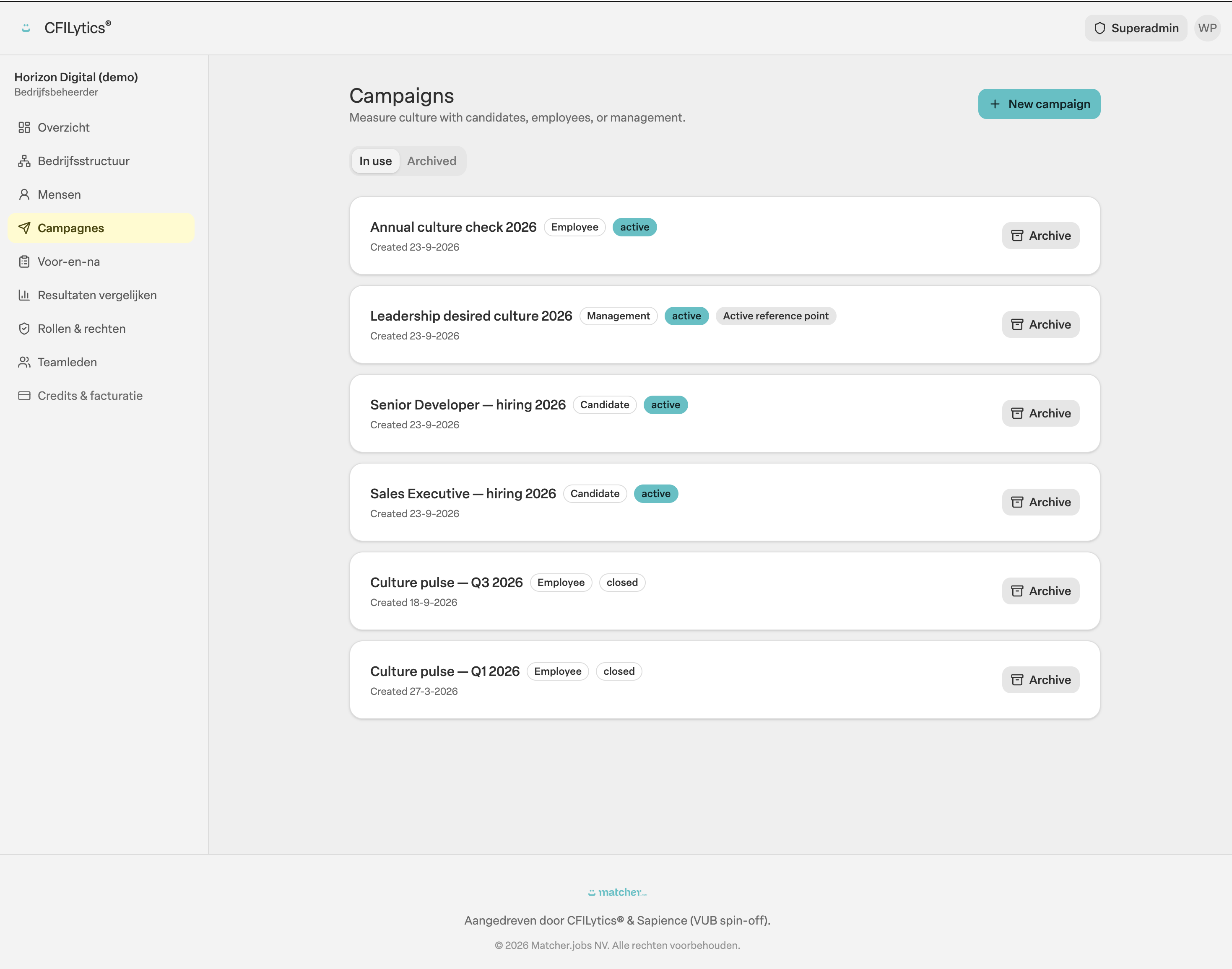Viewport: 1232px width, 969px height.
Task: Open Leadership desired culture 2026 campaign title
Action: (471, 316)
